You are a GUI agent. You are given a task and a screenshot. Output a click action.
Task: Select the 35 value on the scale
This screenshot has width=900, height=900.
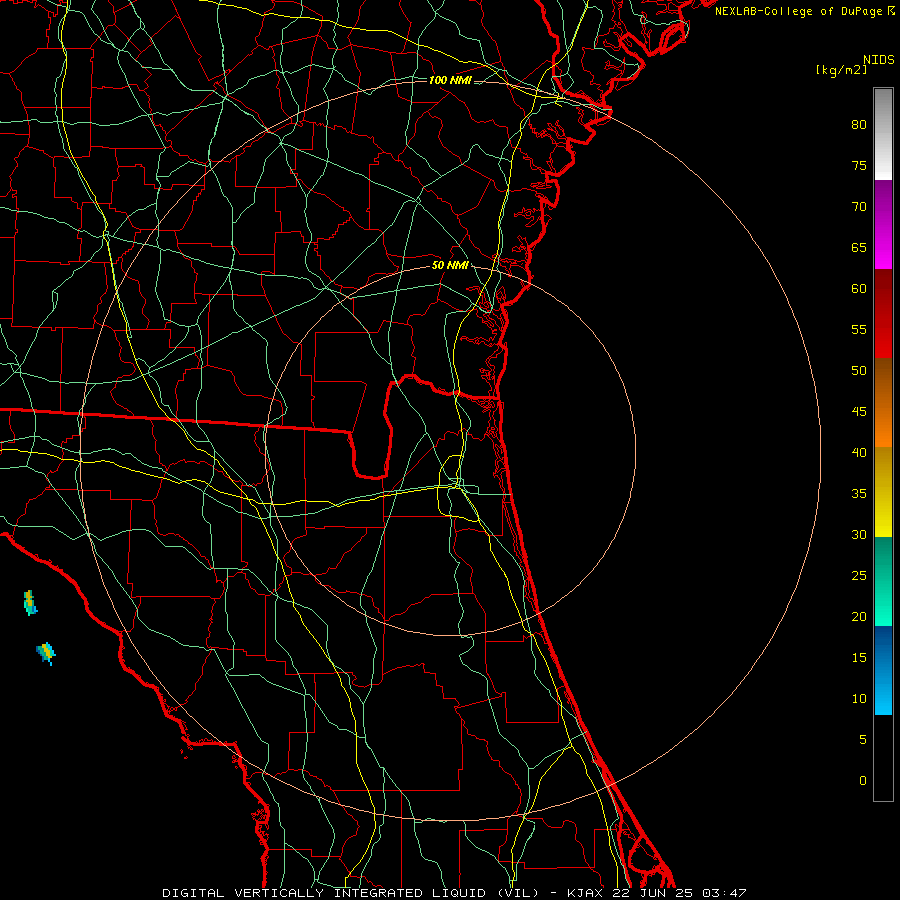point(859,494)
